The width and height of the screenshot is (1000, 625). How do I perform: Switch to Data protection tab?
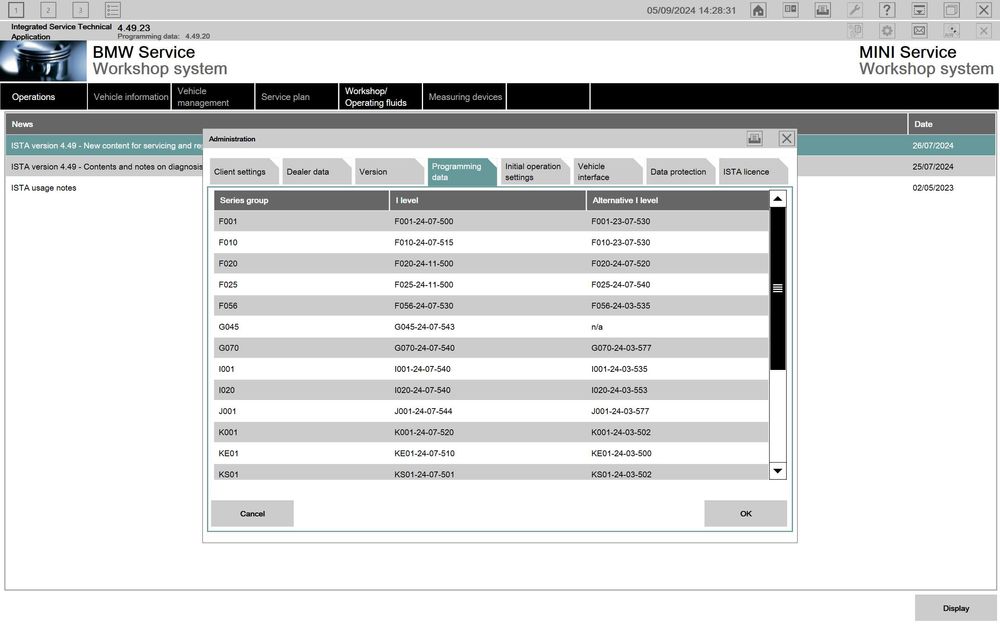point(680,172)
